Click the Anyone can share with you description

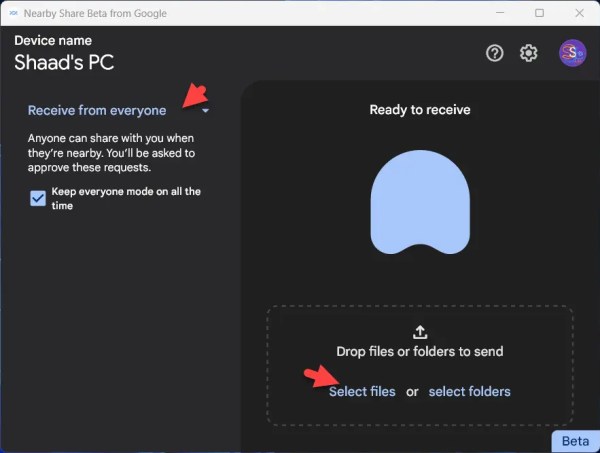(111, 153)
